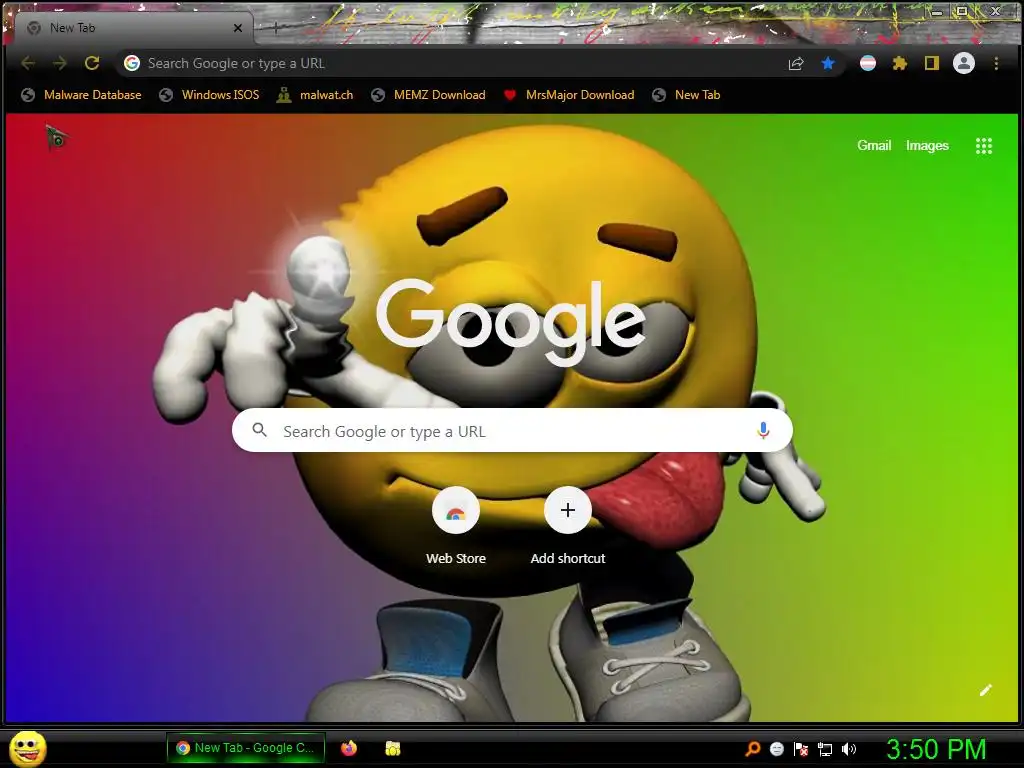This screenshot has width=1024, height=768.
Task: Open the Malware Database bookmark
Action: pos(82,95)
